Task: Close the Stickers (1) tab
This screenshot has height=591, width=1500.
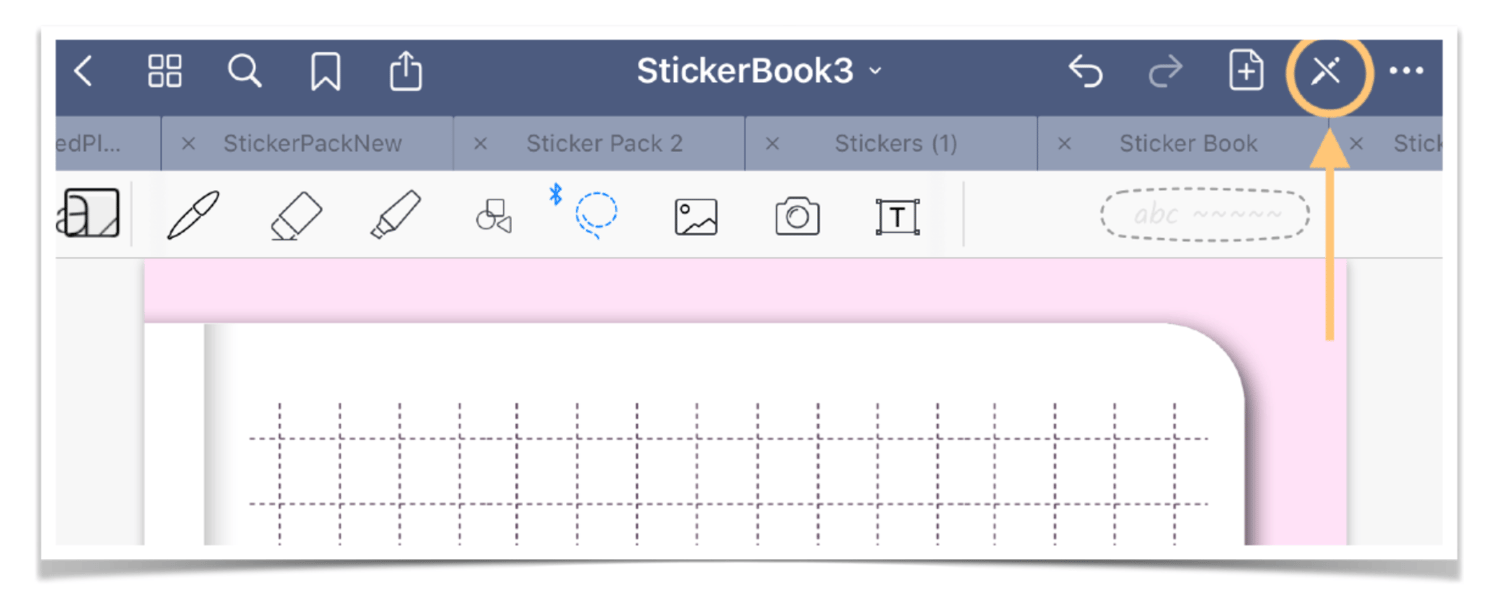Action: 772,144
